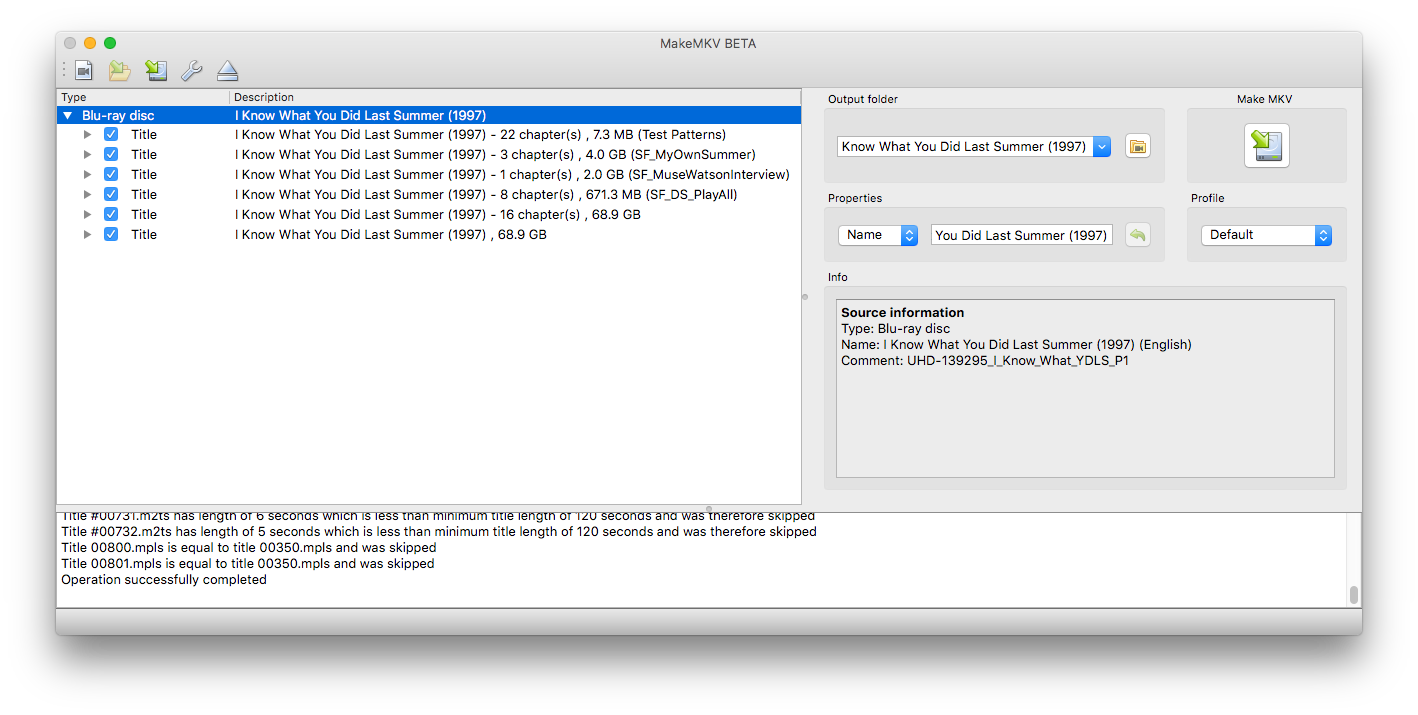Viewport: 1418px width, 715px height.
Task: Uncheck the SF_MuseWatsonInterview title checkbox
Action: 111,174
